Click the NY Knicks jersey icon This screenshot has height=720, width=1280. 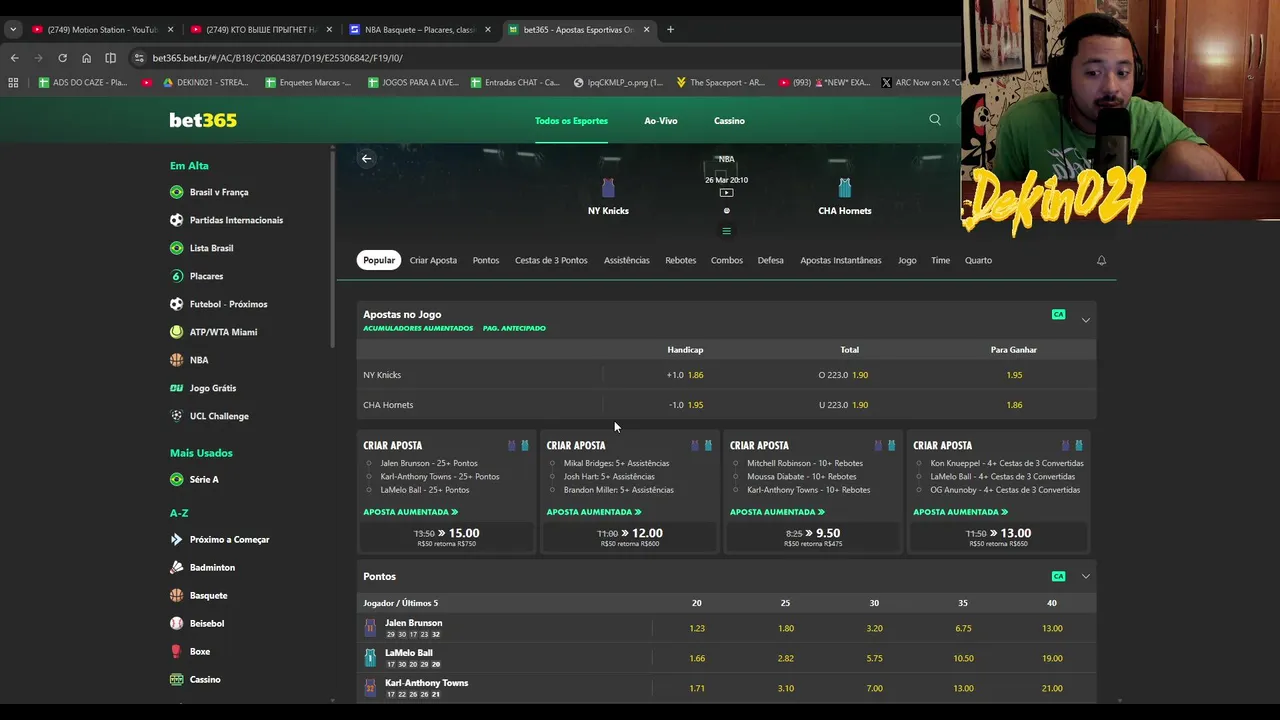pyautogui.click(x=608, y=188)
